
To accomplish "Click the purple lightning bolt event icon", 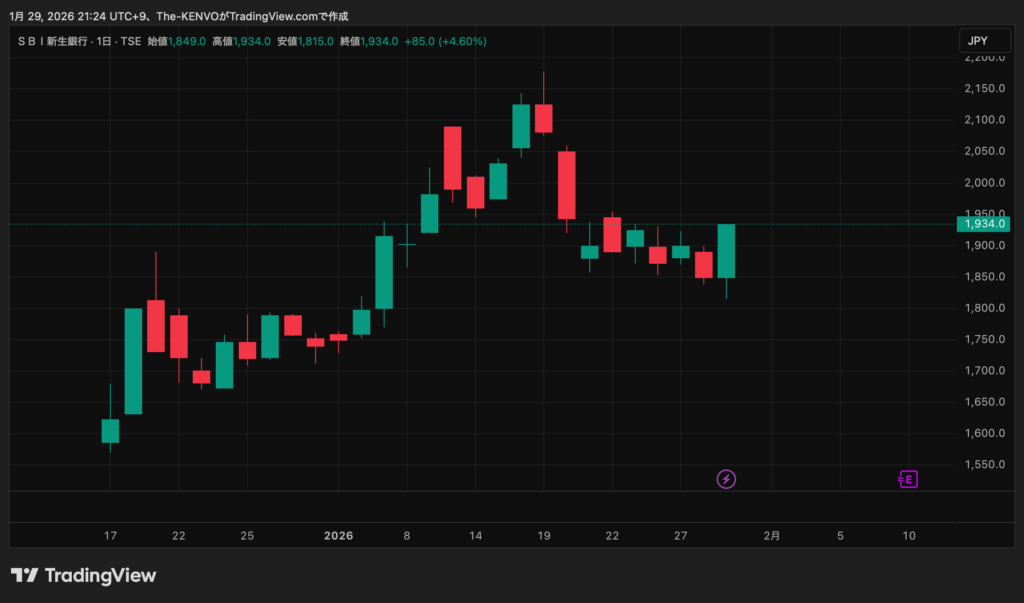I will [727, 479].
